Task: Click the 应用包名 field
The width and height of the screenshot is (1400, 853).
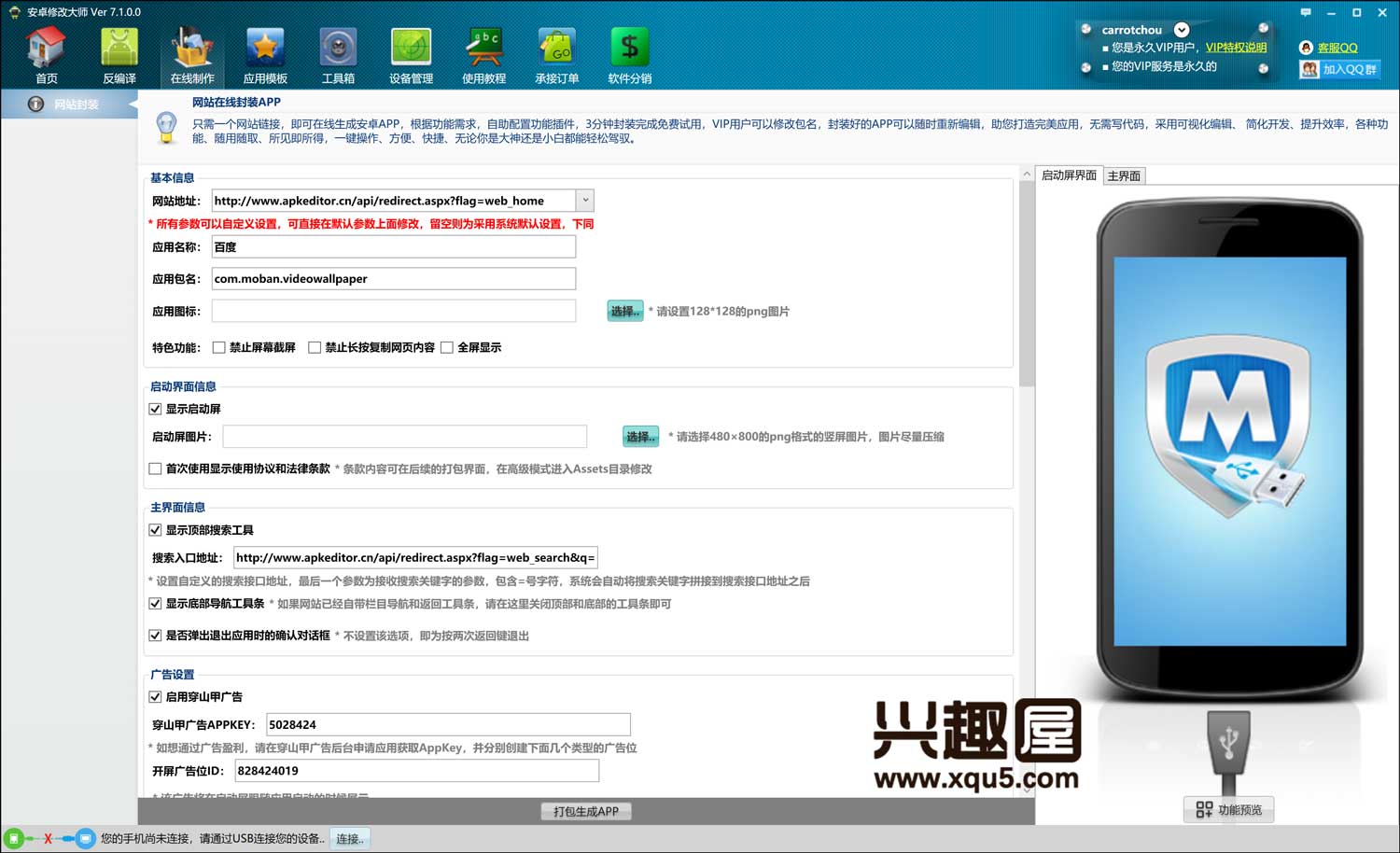Action: tap(394, 279)
